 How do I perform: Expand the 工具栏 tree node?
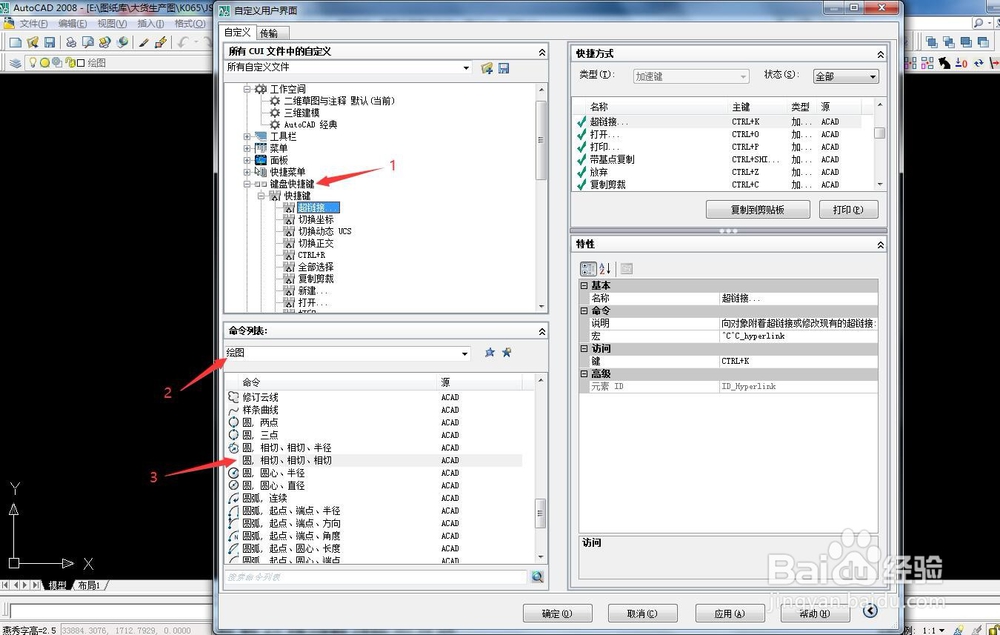[x=247, y=136]
